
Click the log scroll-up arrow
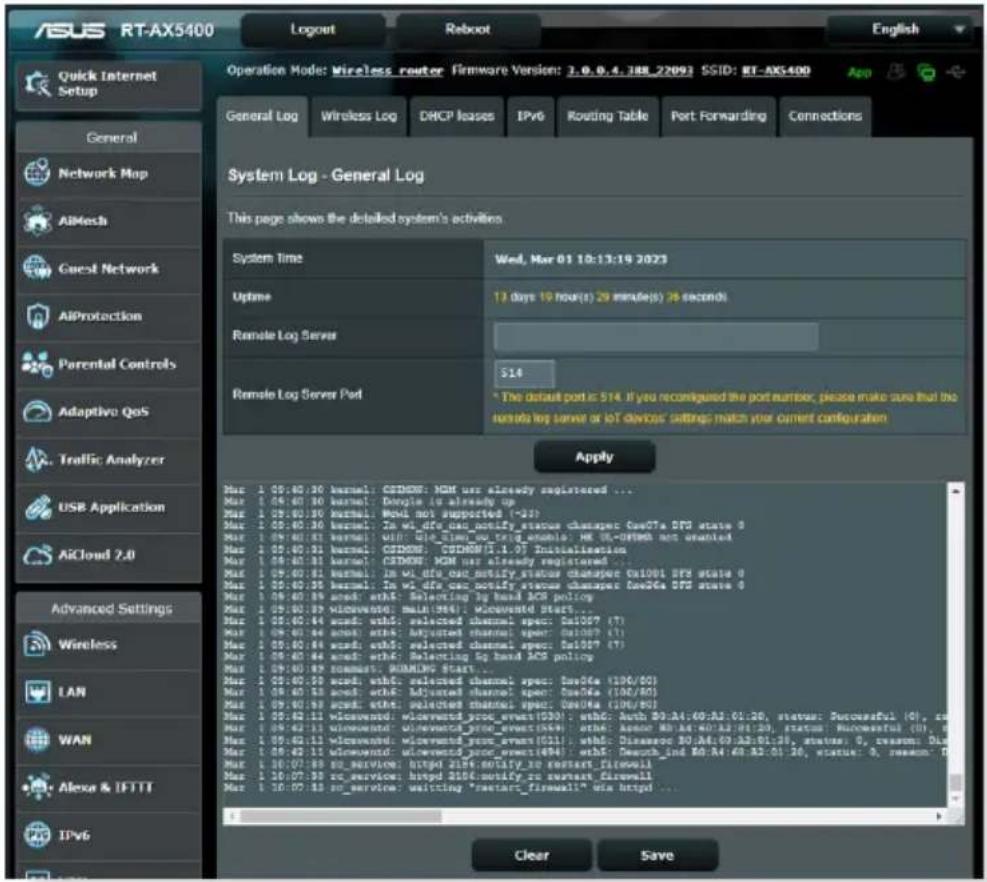[956, 490]
